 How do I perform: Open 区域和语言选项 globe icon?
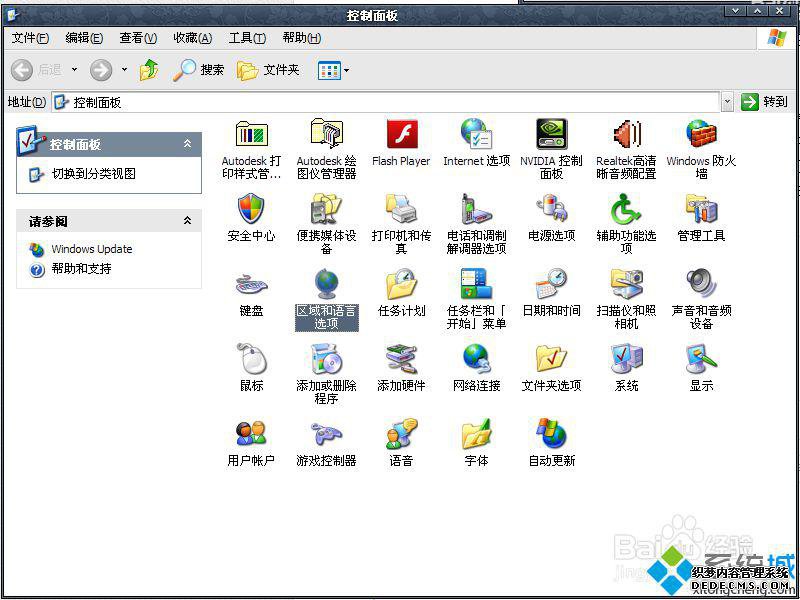point(326,285)
